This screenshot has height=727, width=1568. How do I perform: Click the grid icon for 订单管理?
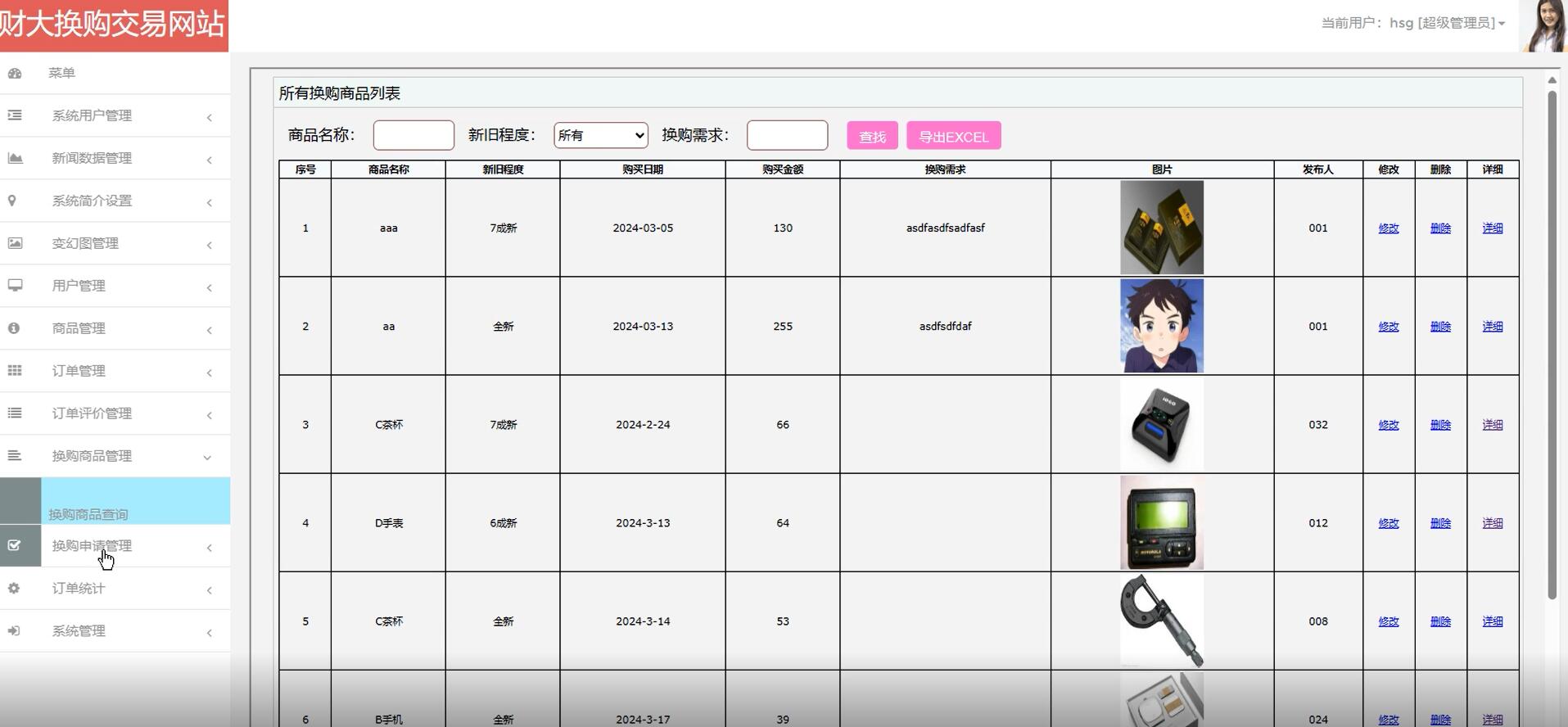point(15,371)
